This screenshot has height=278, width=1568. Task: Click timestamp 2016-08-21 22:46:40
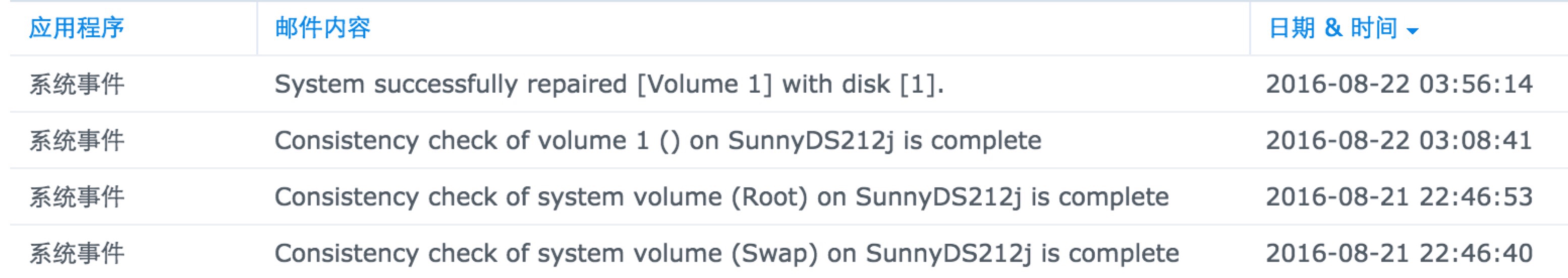pos(1399,254)
